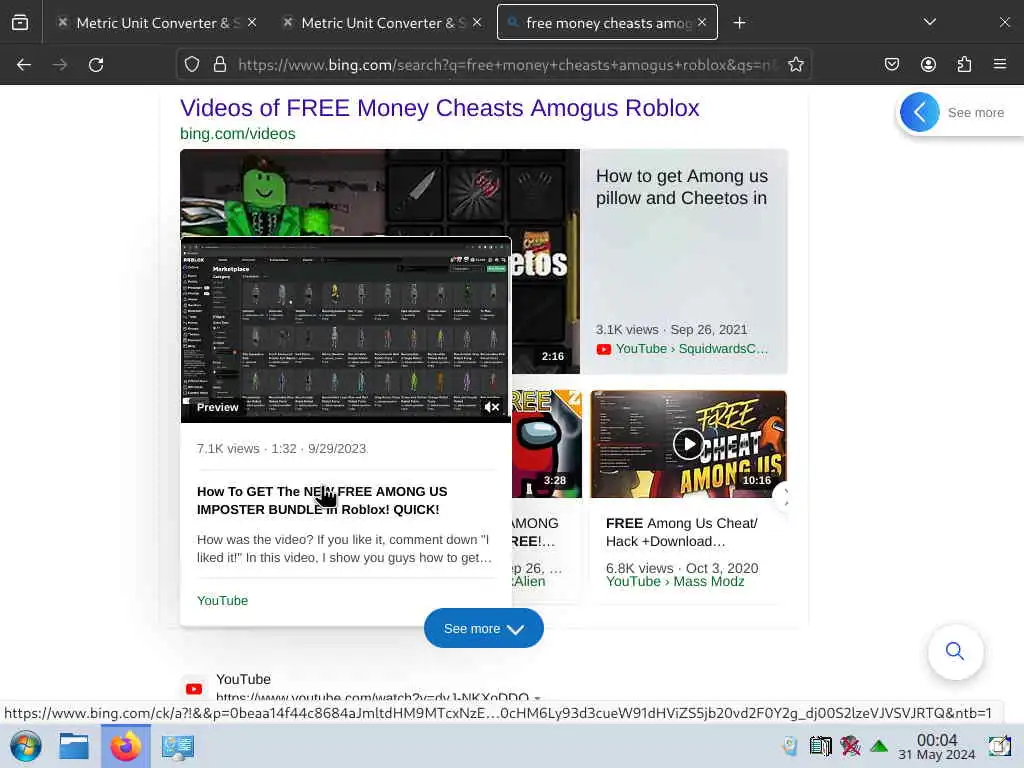Close the second Metric Unit Converter tab
The height and width of the screenshot is (768, 1024).
[477, 22]
